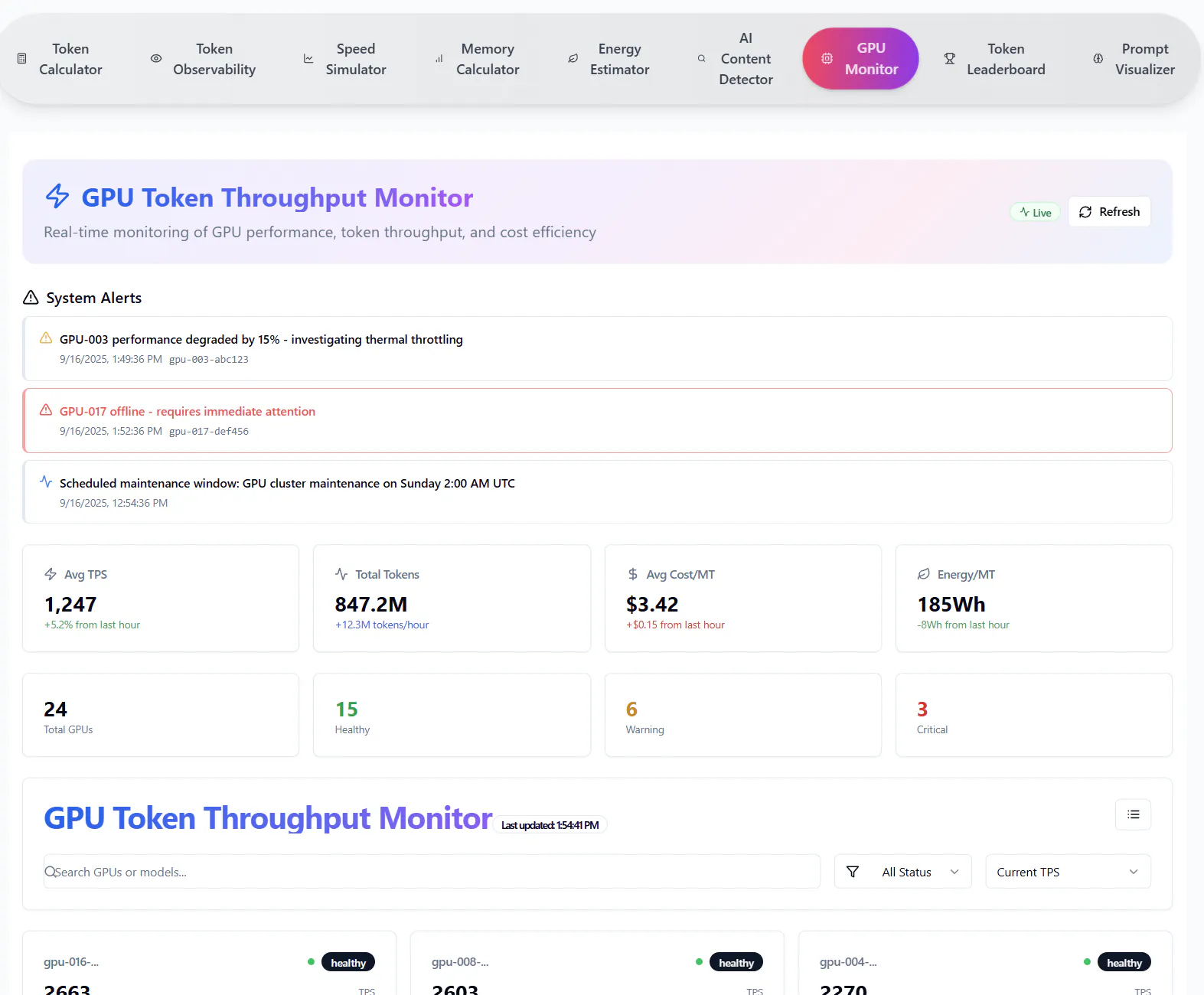The height and width of the screenshot is (995, 1204).
Task: Toggle the list view button
Action: coord(1134,814)
